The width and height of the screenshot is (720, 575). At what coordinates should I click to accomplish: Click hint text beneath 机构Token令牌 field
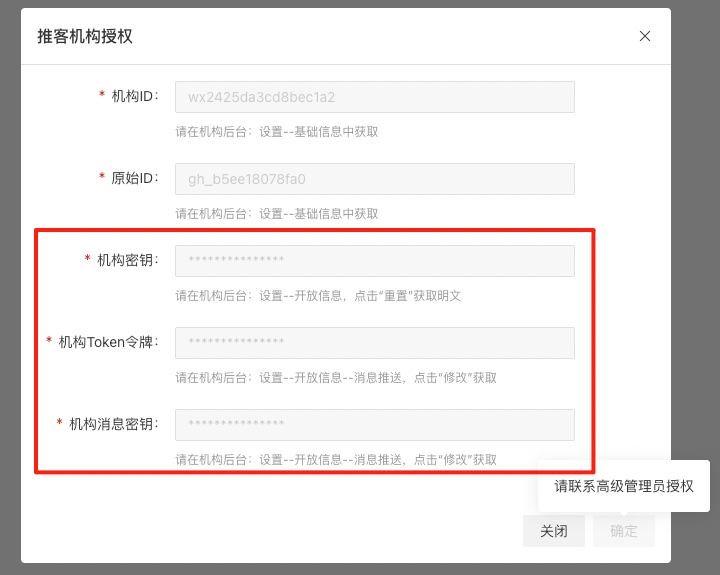(x=336, y=378)
